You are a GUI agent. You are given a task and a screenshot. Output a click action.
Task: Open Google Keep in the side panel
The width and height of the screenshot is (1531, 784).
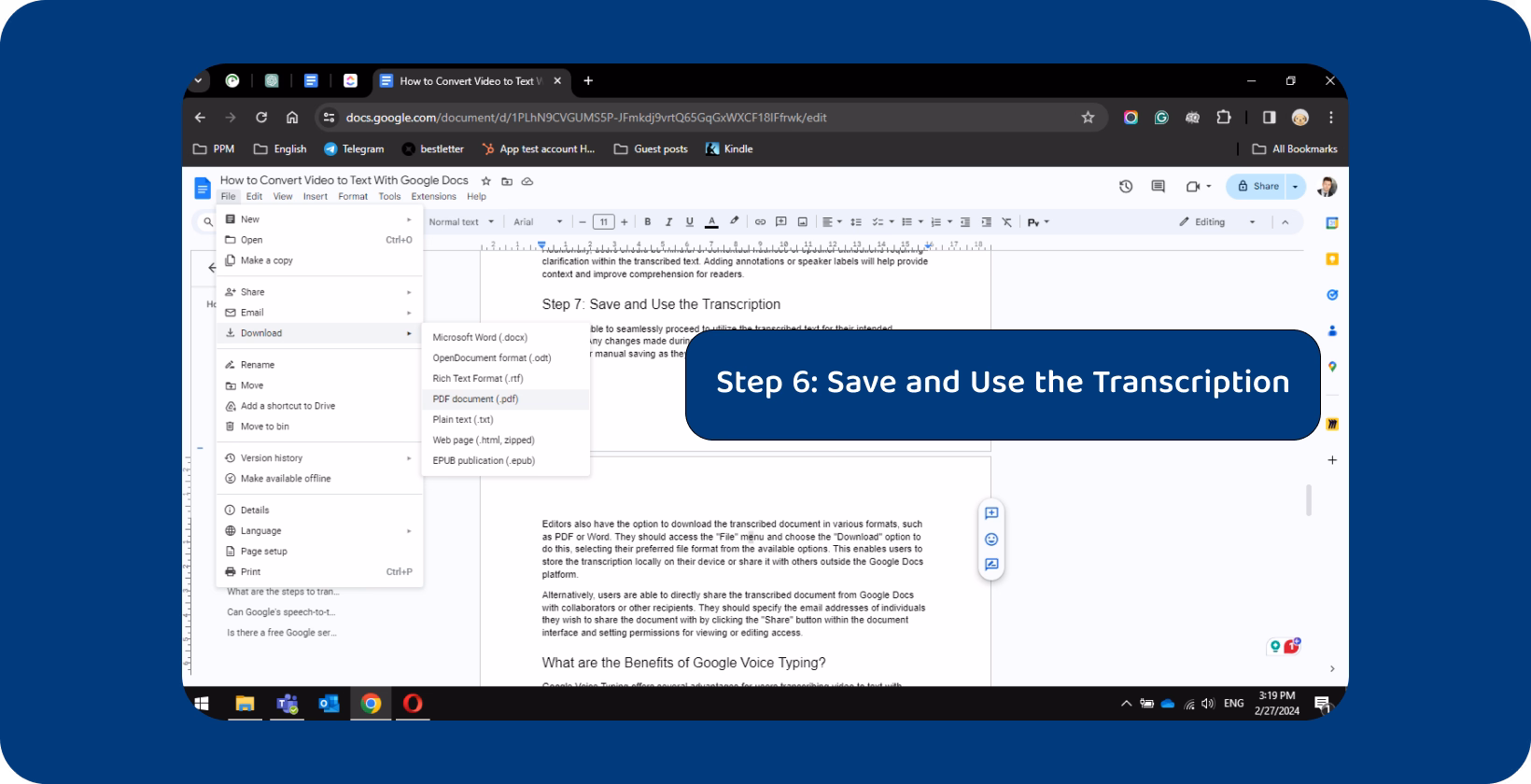(1332, 259)
